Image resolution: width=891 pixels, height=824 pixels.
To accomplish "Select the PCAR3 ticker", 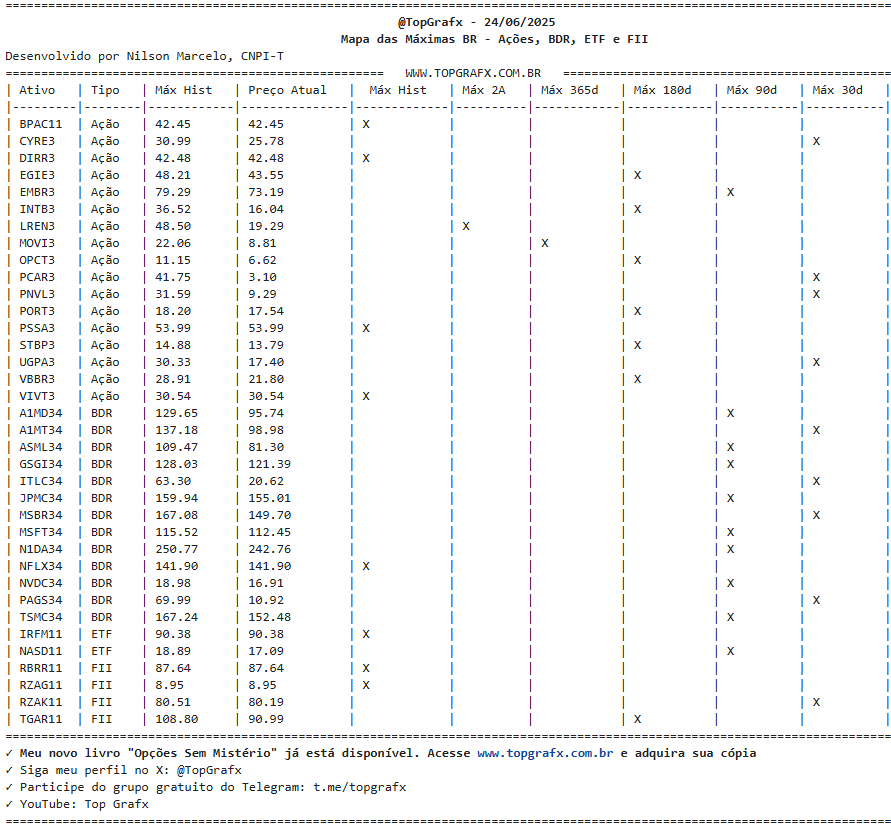I will click(x=37, y=277).
